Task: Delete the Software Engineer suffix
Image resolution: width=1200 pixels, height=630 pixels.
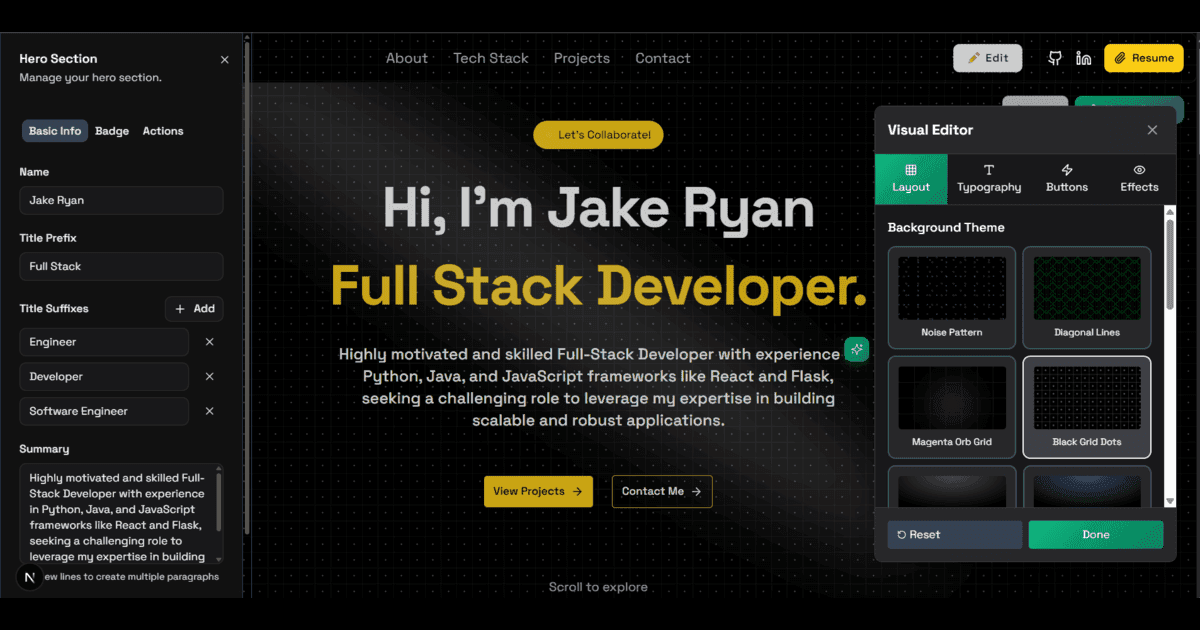Action: [x=209, y=411]
